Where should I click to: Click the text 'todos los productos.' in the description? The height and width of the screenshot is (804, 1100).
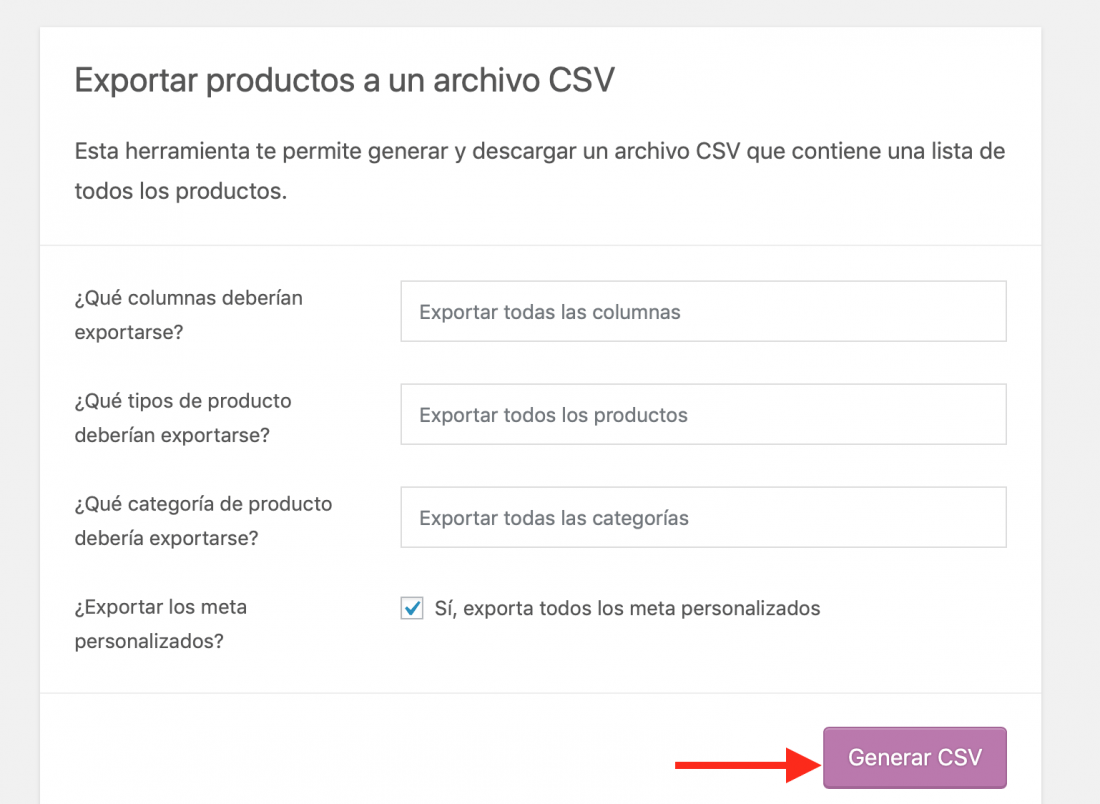181,191
